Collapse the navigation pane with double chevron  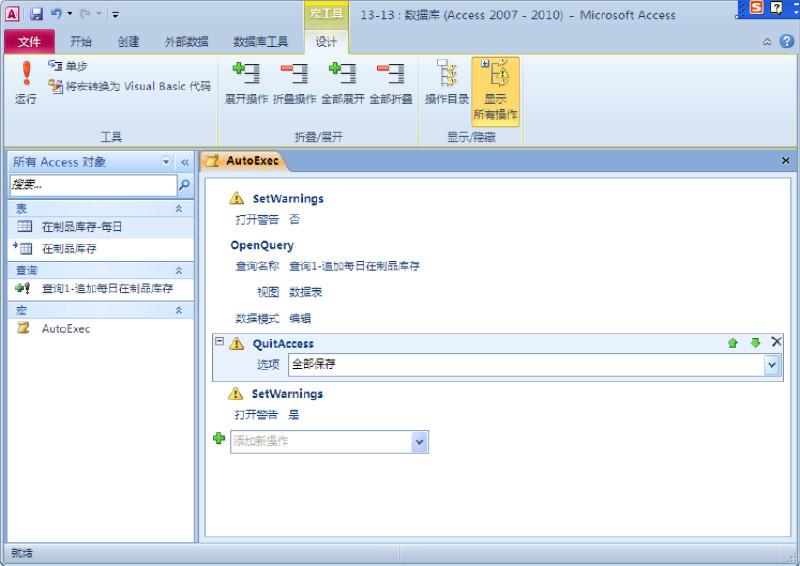click(185, 162)
